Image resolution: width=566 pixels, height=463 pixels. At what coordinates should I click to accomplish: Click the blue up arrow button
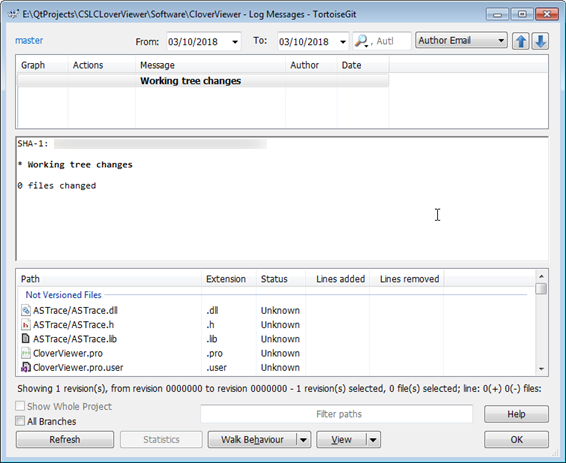tap(521, 41)
